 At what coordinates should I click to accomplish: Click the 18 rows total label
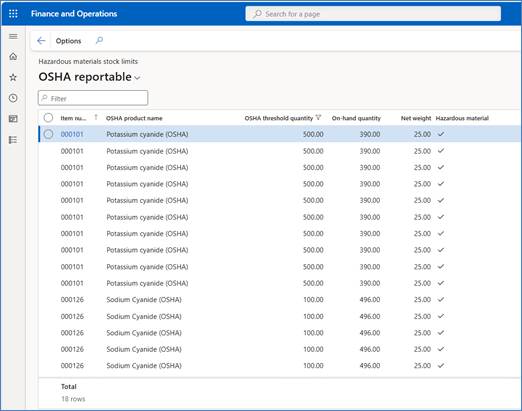(73, 399)
